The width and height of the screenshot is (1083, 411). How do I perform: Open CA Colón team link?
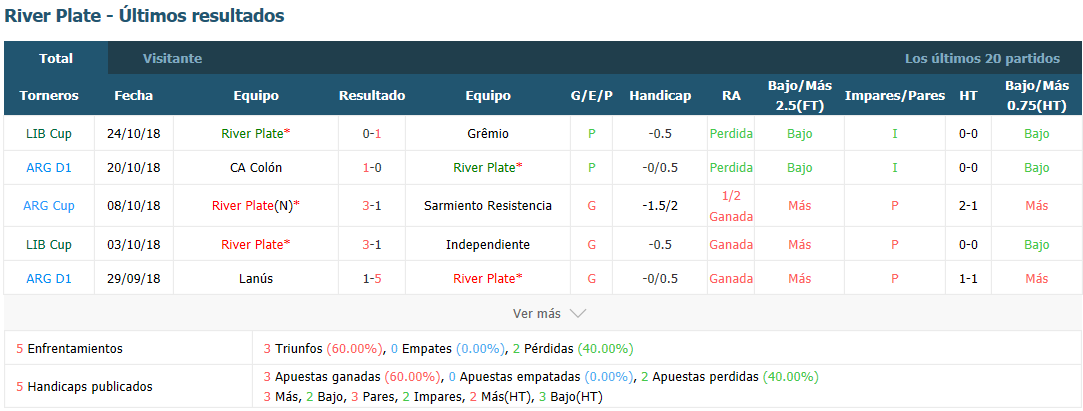click(256, 167)
